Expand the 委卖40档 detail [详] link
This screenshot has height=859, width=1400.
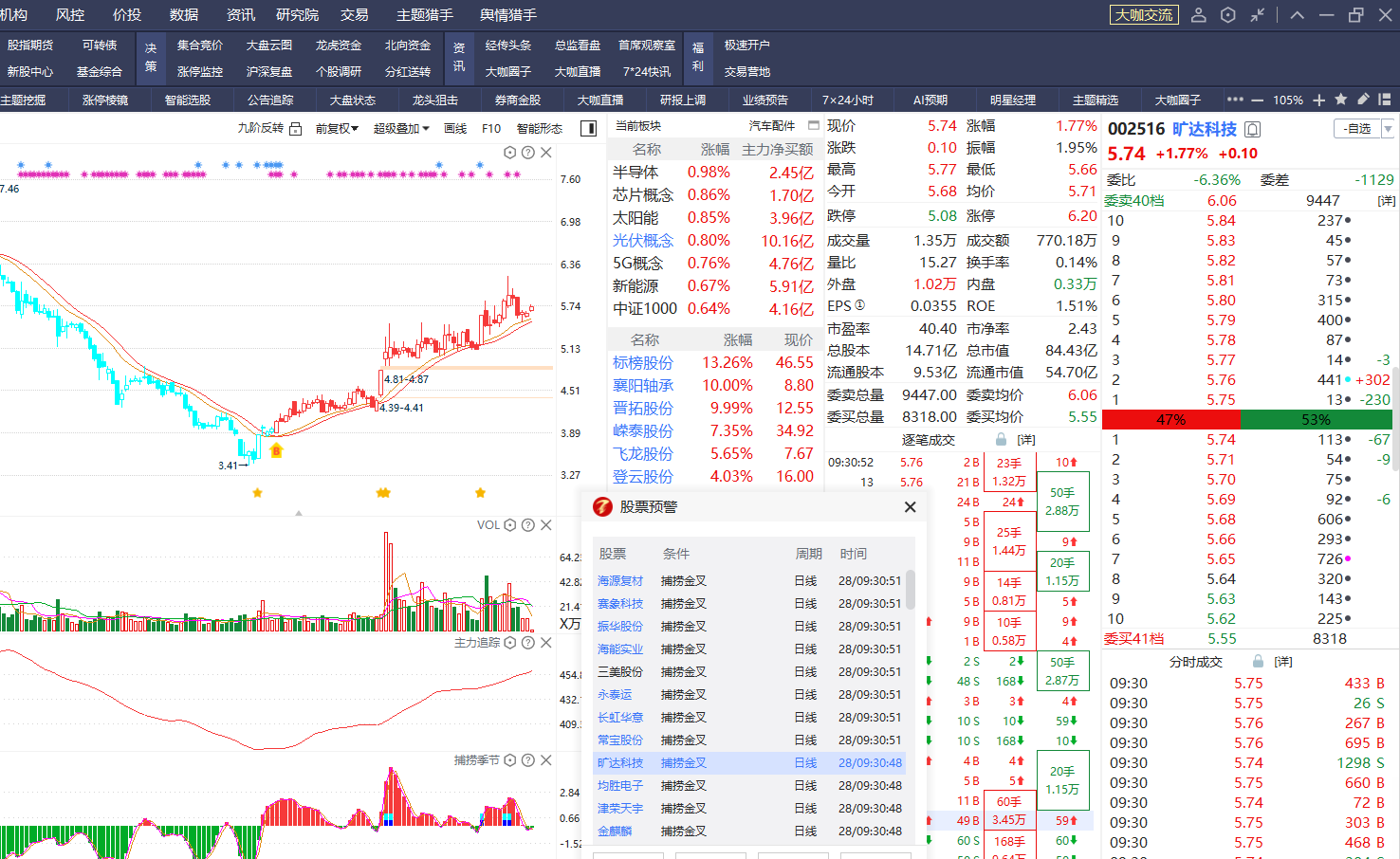1387,201
